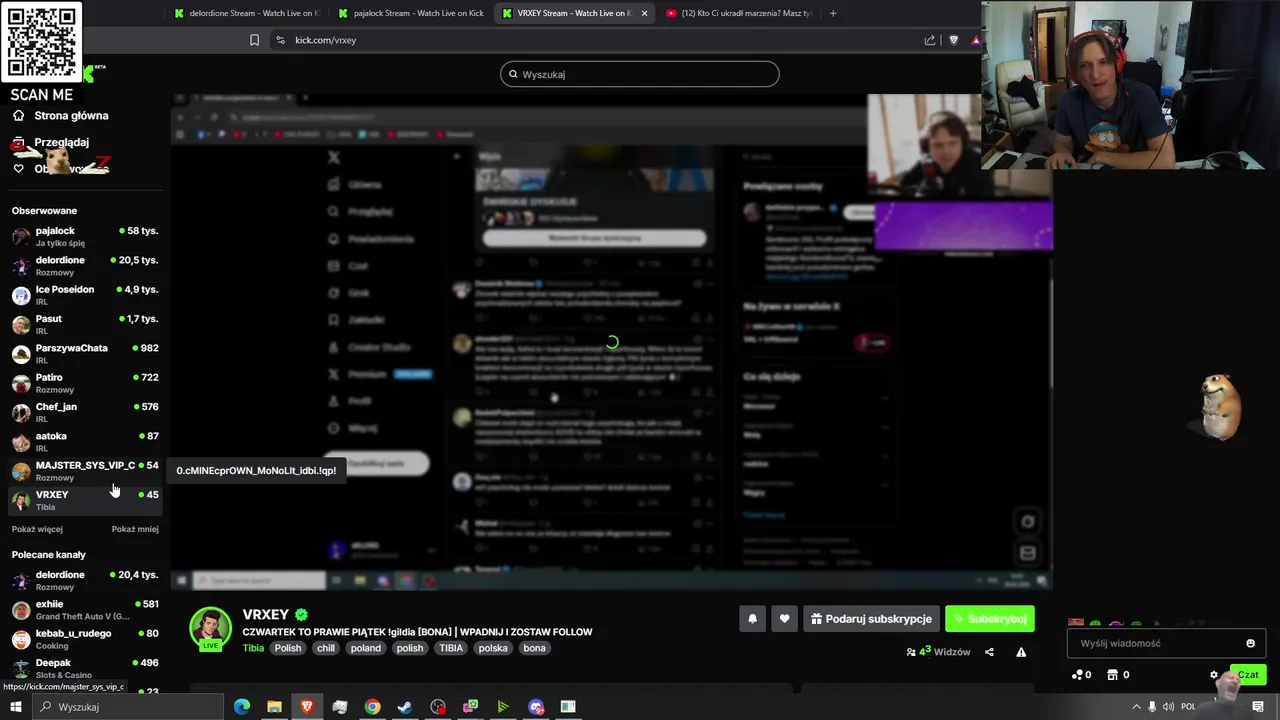Open Ice Poseidon channel in sidebar
Viewport: 1280px width, 720px height.
coord(85,295)
